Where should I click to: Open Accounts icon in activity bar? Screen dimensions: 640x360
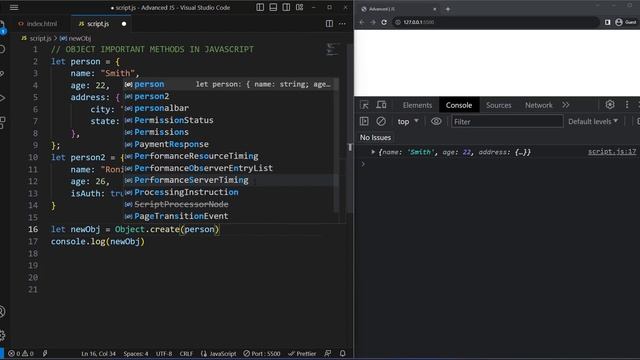[2, 311]
